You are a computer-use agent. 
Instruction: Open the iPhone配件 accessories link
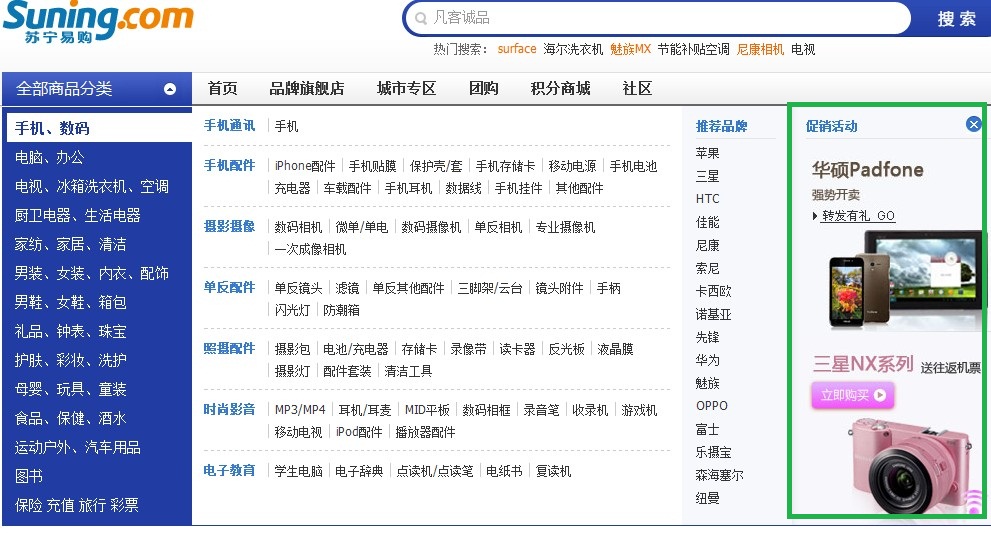(305, 166)
